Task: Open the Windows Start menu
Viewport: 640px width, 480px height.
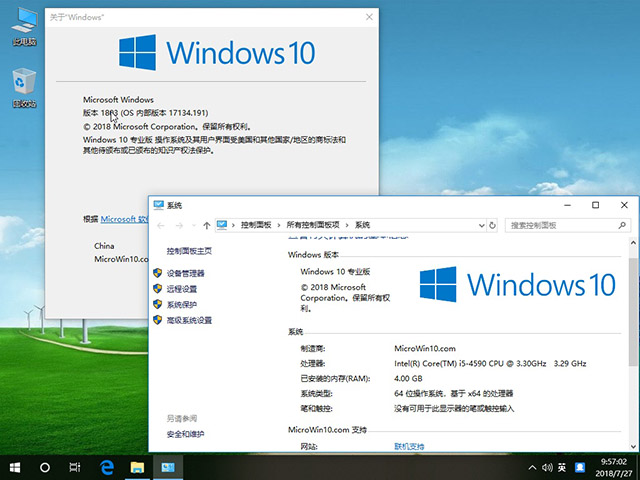Action: pos(15,467)
